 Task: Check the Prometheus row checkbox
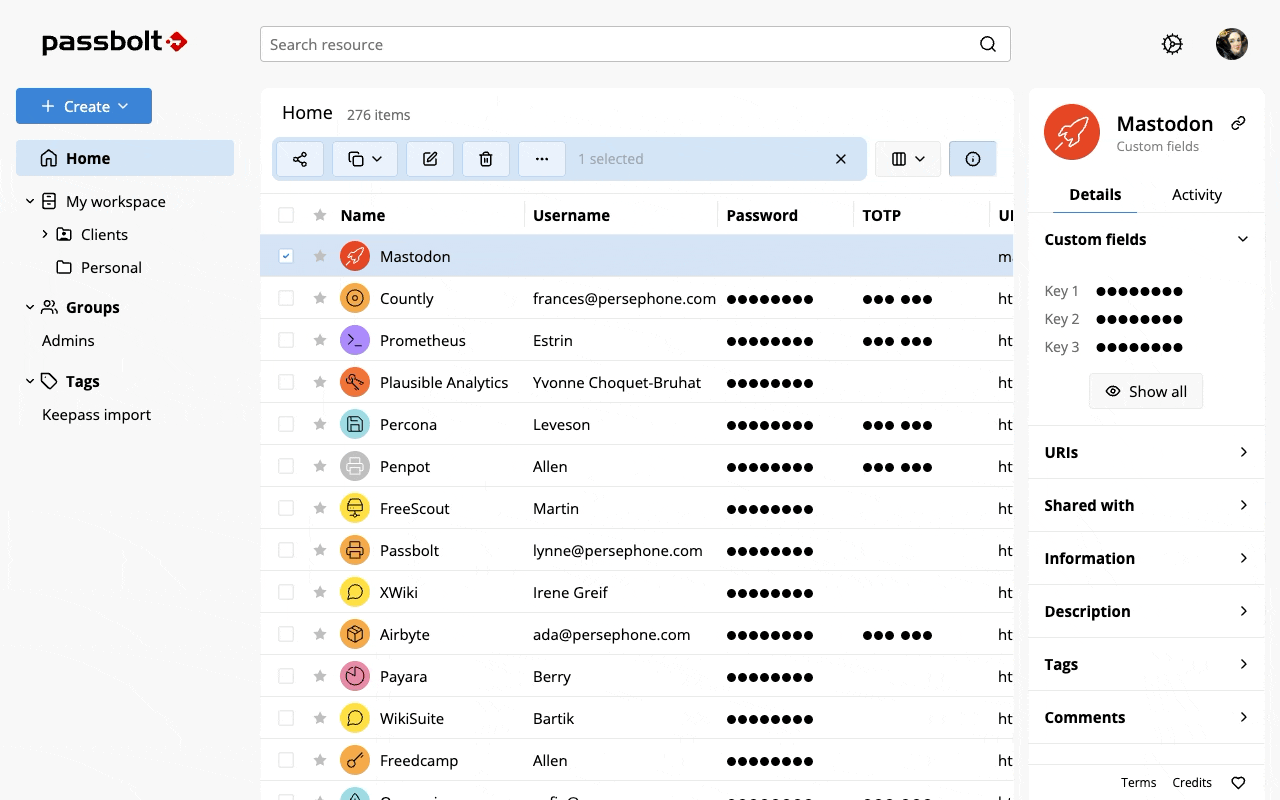tap(286, 340)
